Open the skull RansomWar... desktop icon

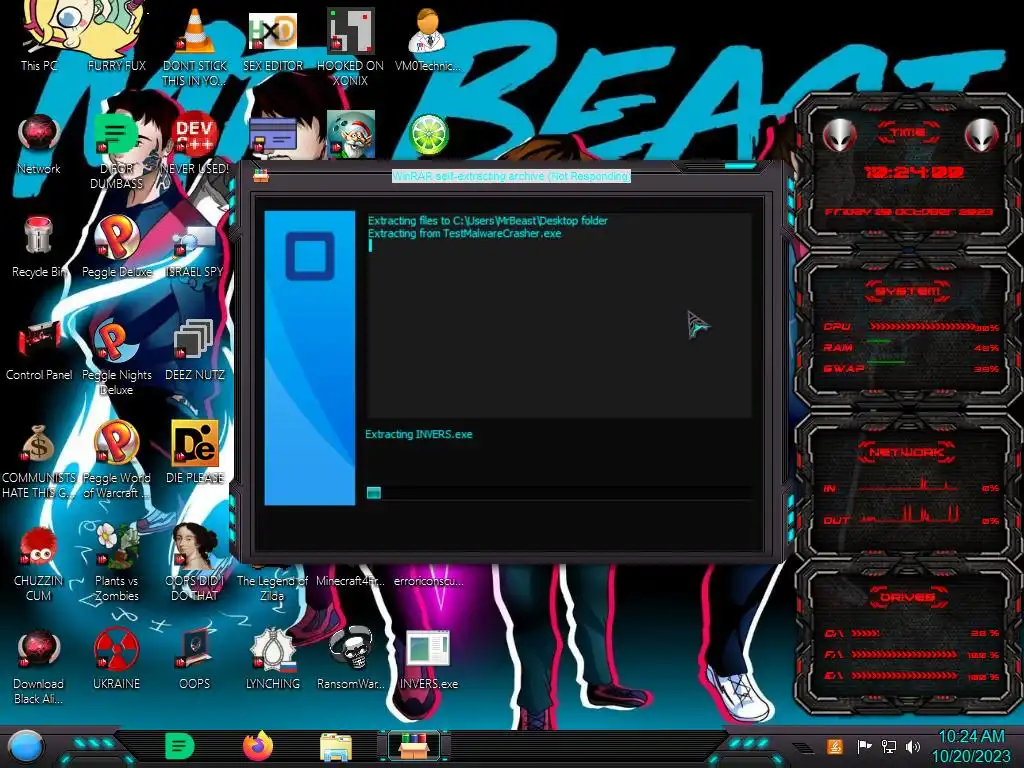[350, 658]
